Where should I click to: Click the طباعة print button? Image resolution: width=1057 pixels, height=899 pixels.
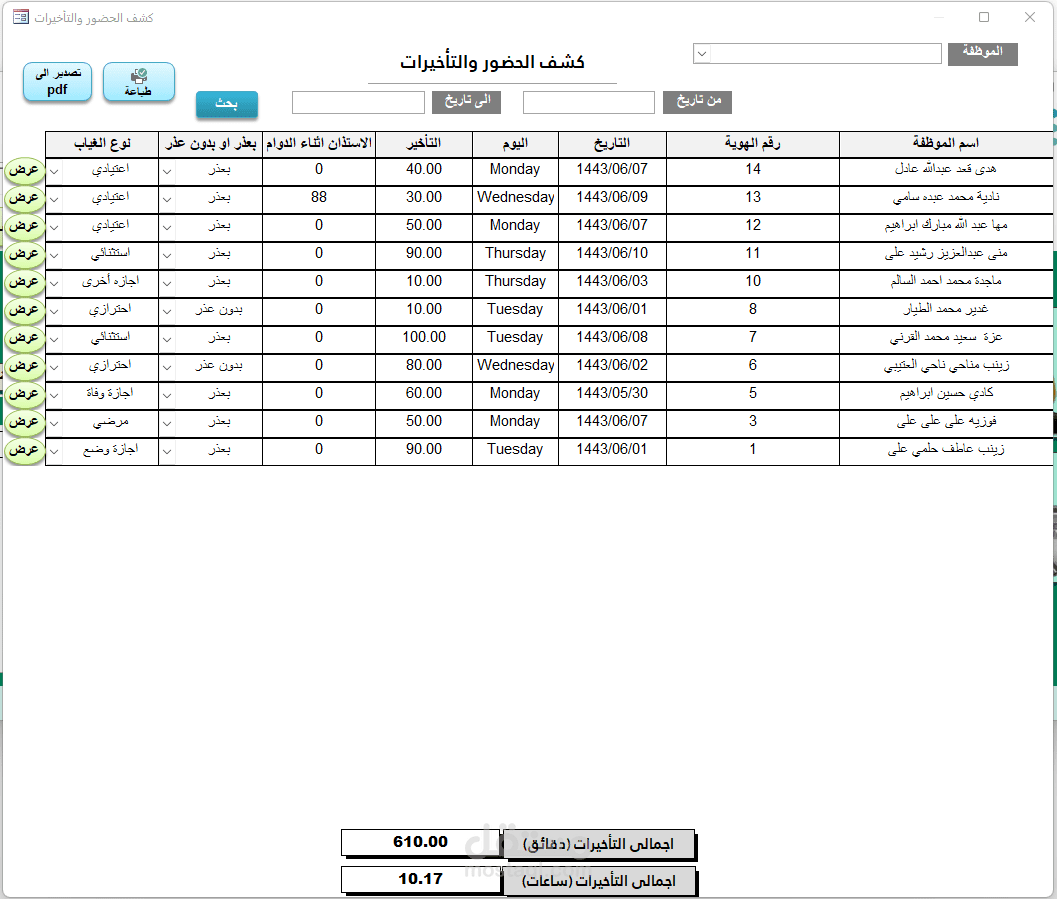[x=139, y=82]
